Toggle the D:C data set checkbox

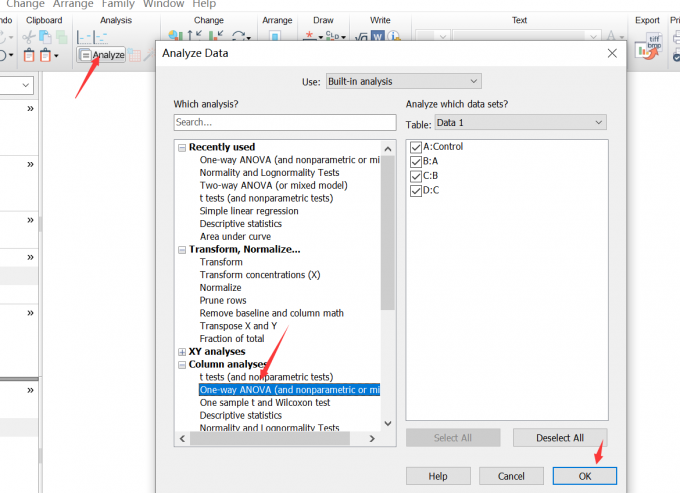point(416,190)
